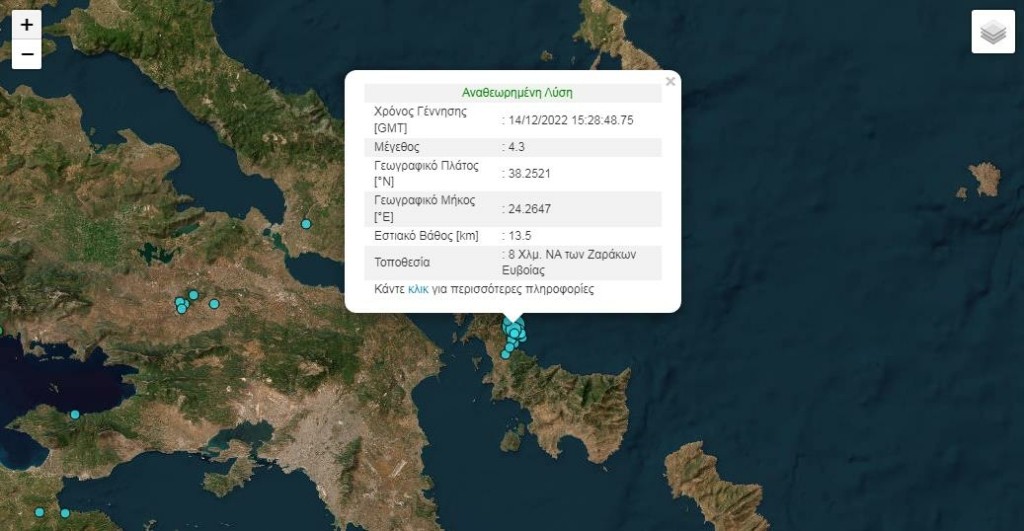Click the southernmost marker in the Evia cluster

(505, 354)
